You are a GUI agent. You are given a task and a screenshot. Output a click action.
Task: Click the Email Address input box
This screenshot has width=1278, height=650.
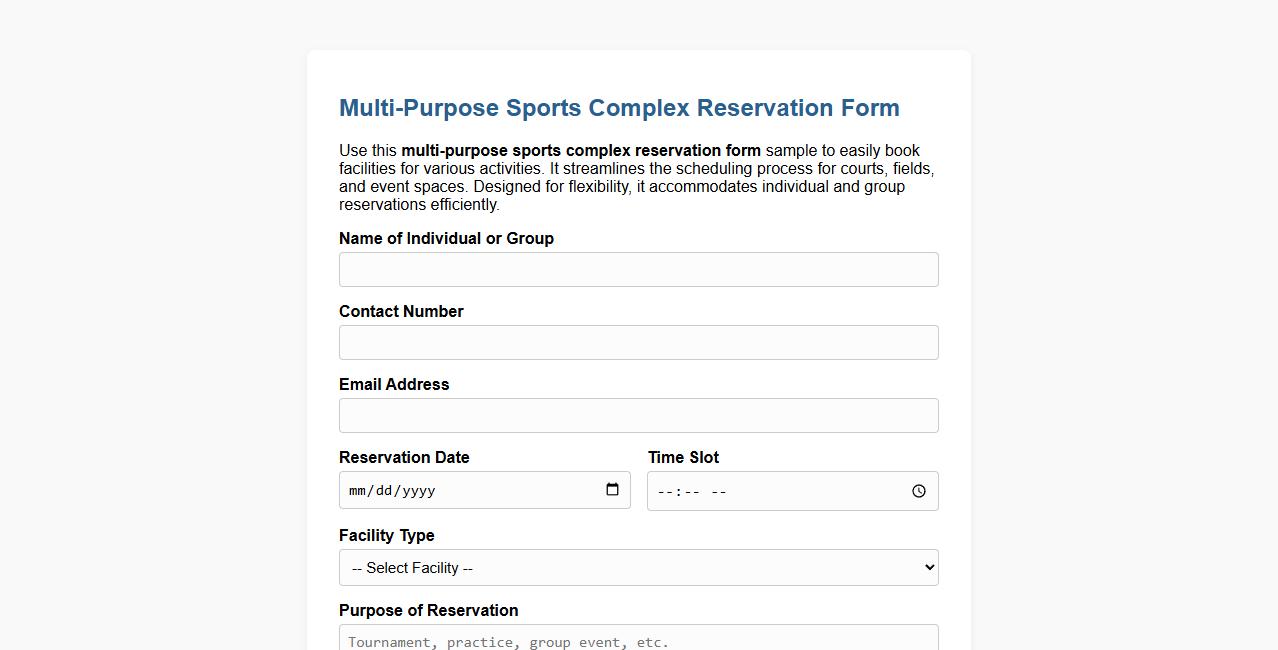638,415
